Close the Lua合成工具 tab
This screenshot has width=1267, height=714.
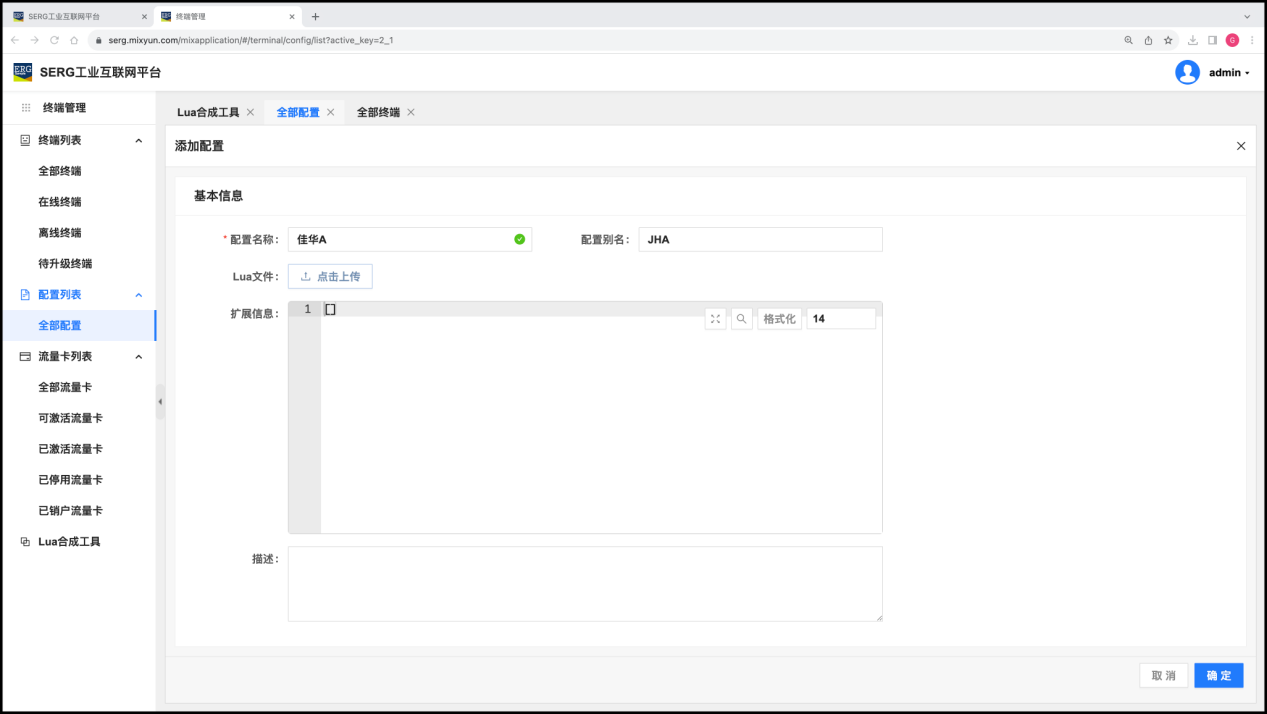(x=250, y=113)
